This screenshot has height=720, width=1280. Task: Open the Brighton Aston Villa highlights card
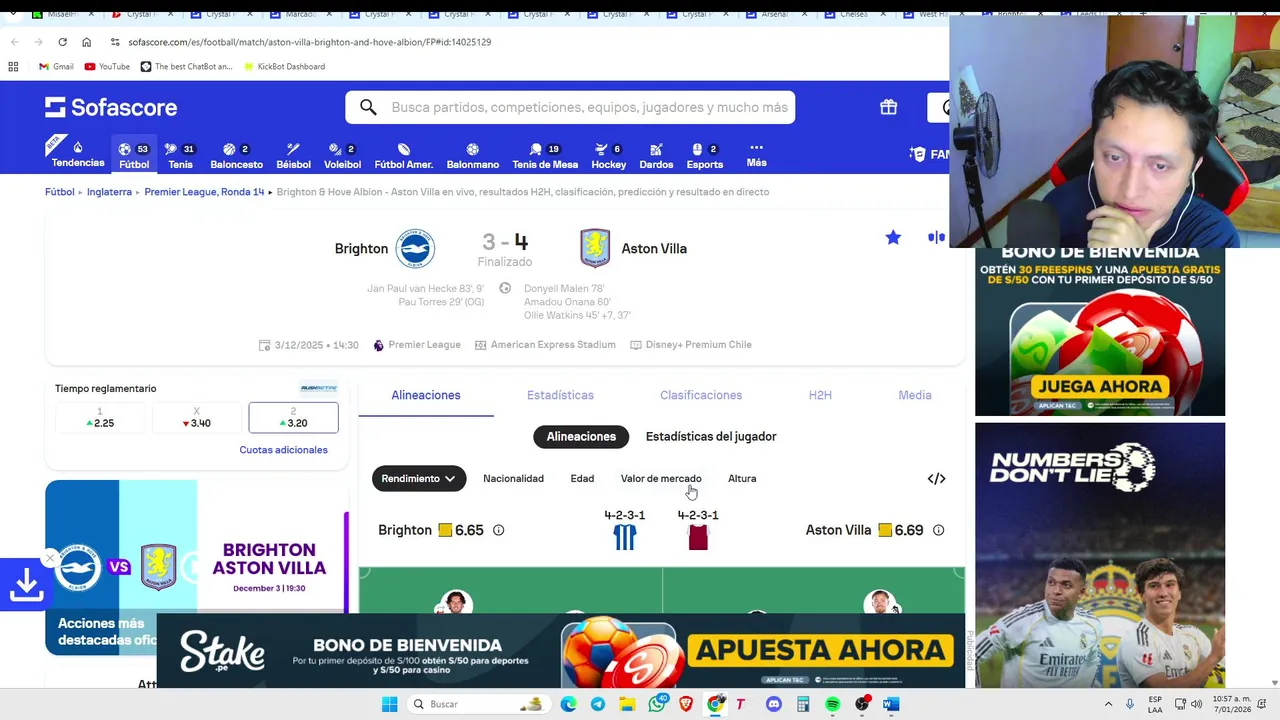[x=196, y=567]
